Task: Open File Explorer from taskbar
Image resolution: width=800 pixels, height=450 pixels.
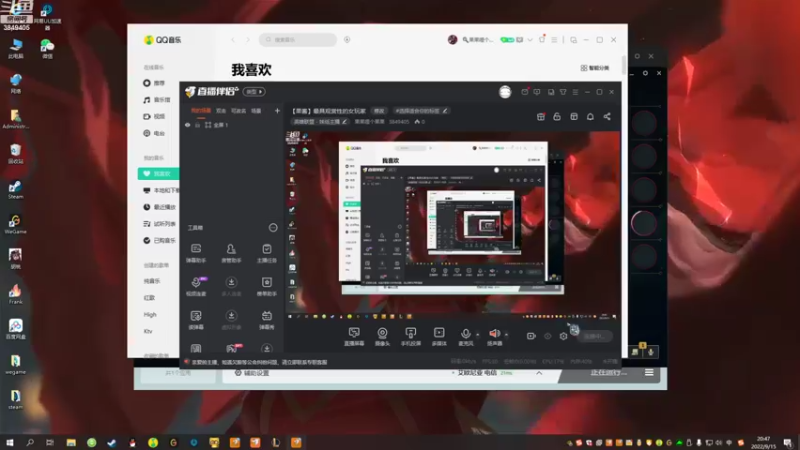Action: (x=71, y=442)
